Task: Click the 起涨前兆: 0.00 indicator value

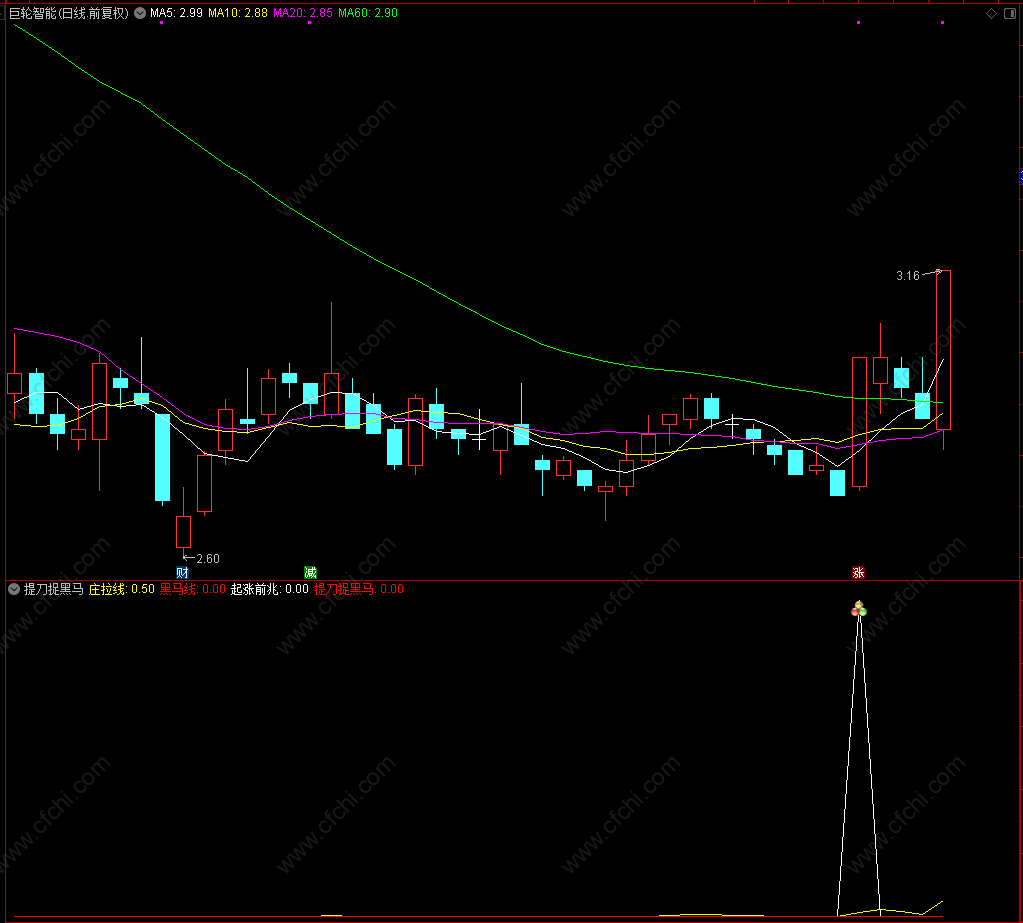Action: 269,589
